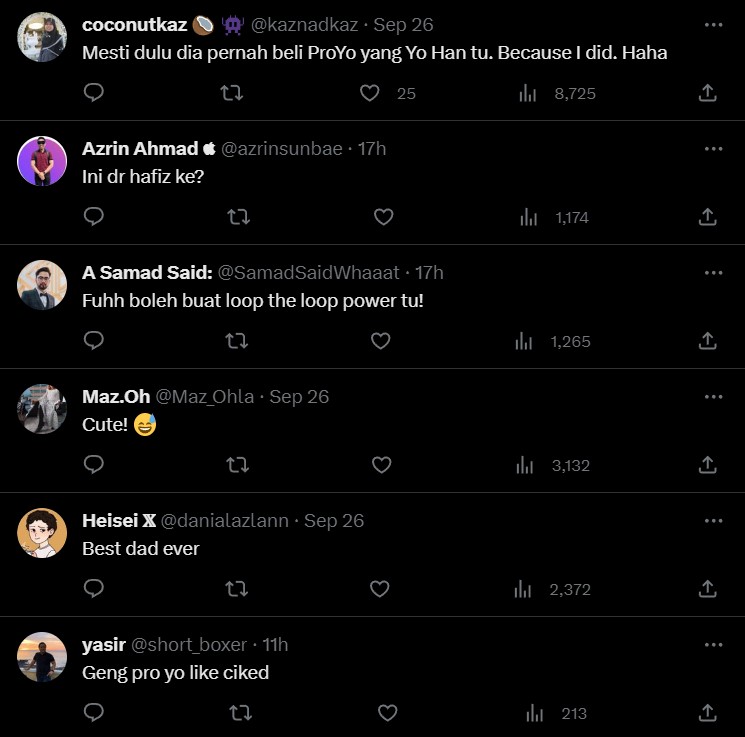Open coconutkaz's profile avatar
Viewport: 745px width, 737px height.
point(42,37)
